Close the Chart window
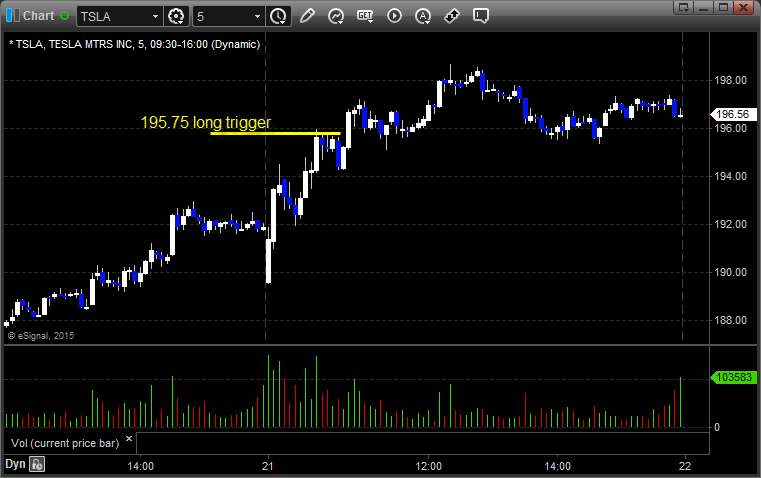 743,7
